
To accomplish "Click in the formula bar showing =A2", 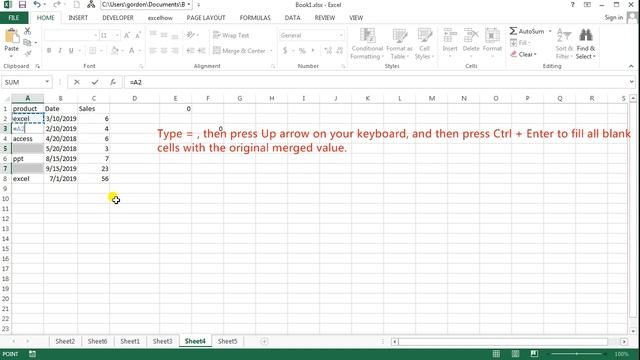I will (376, 82).
